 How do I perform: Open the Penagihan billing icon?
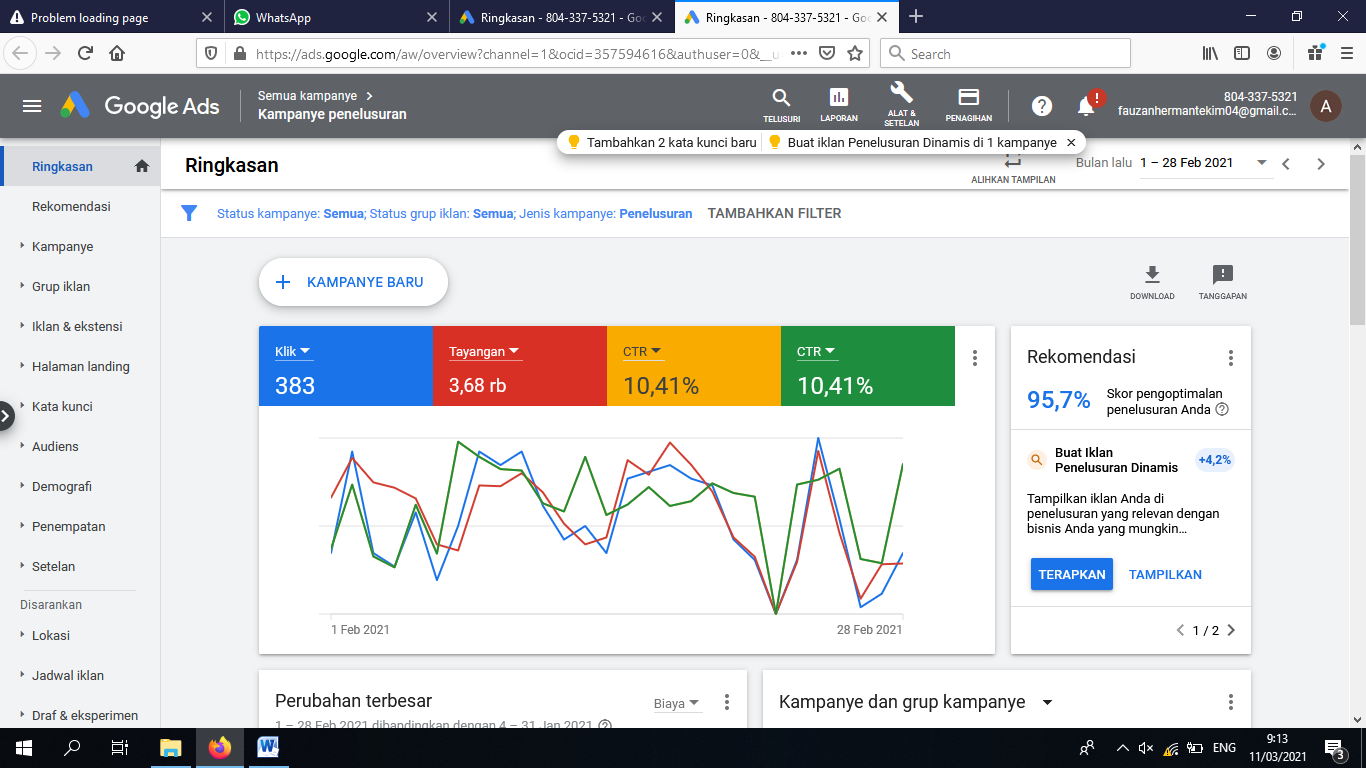click(968, 105)
